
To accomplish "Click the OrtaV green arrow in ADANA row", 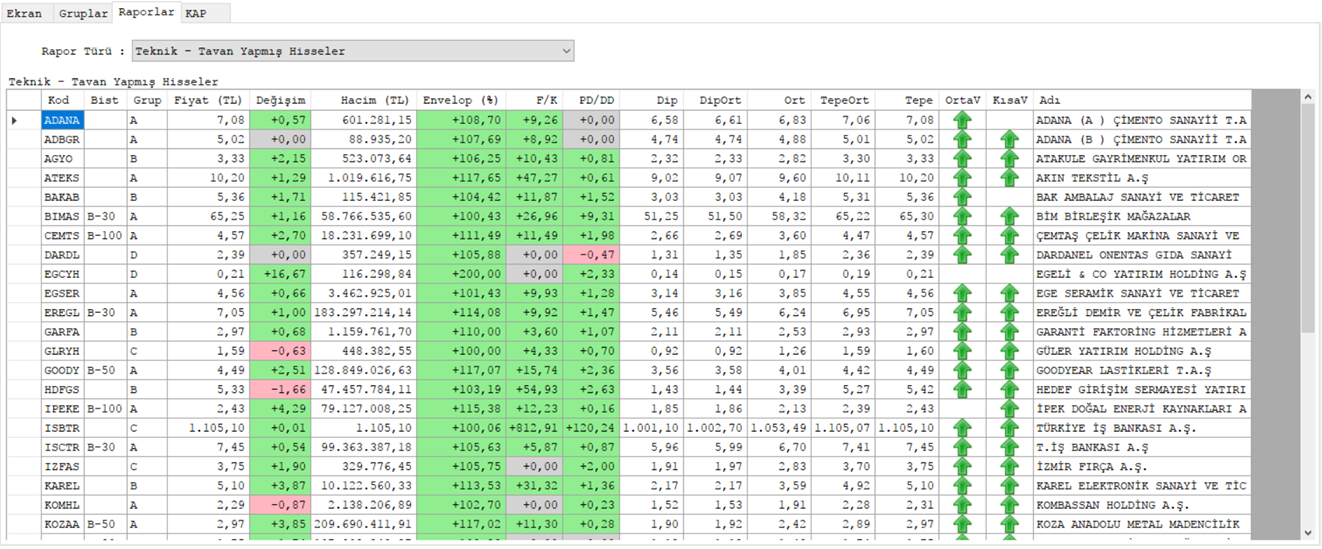I will point(962,120).
